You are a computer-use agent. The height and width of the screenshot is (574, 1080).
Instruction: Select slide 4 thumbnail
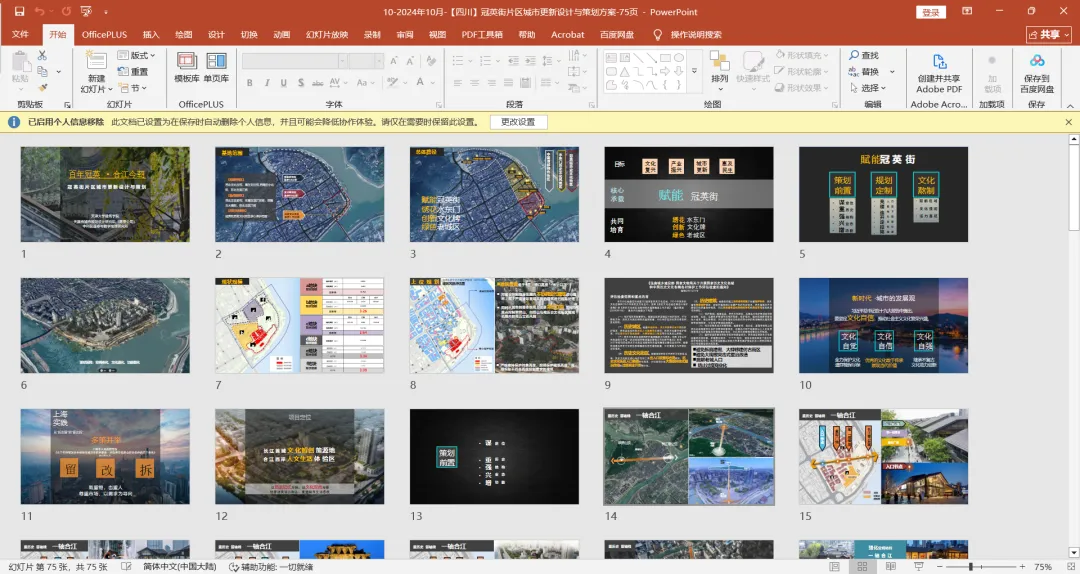689,194
